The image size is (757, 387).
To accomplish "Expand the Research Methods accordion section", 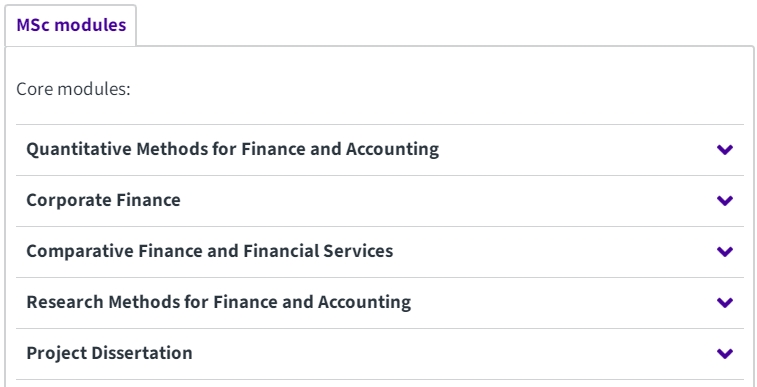I will click(380, 303).
